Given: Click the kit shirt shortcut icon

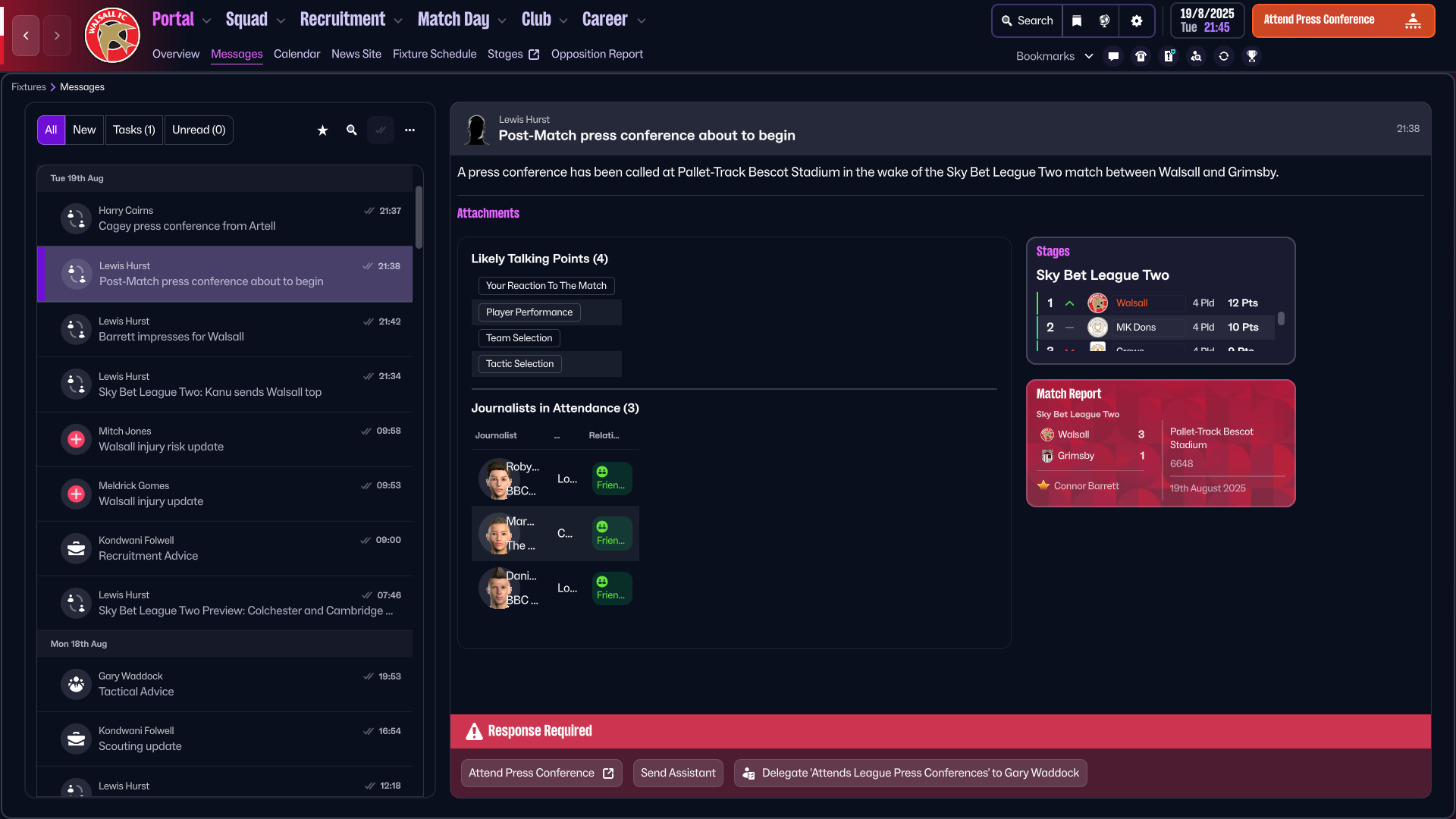Looking at the screenshot, I should (1141, 56).
